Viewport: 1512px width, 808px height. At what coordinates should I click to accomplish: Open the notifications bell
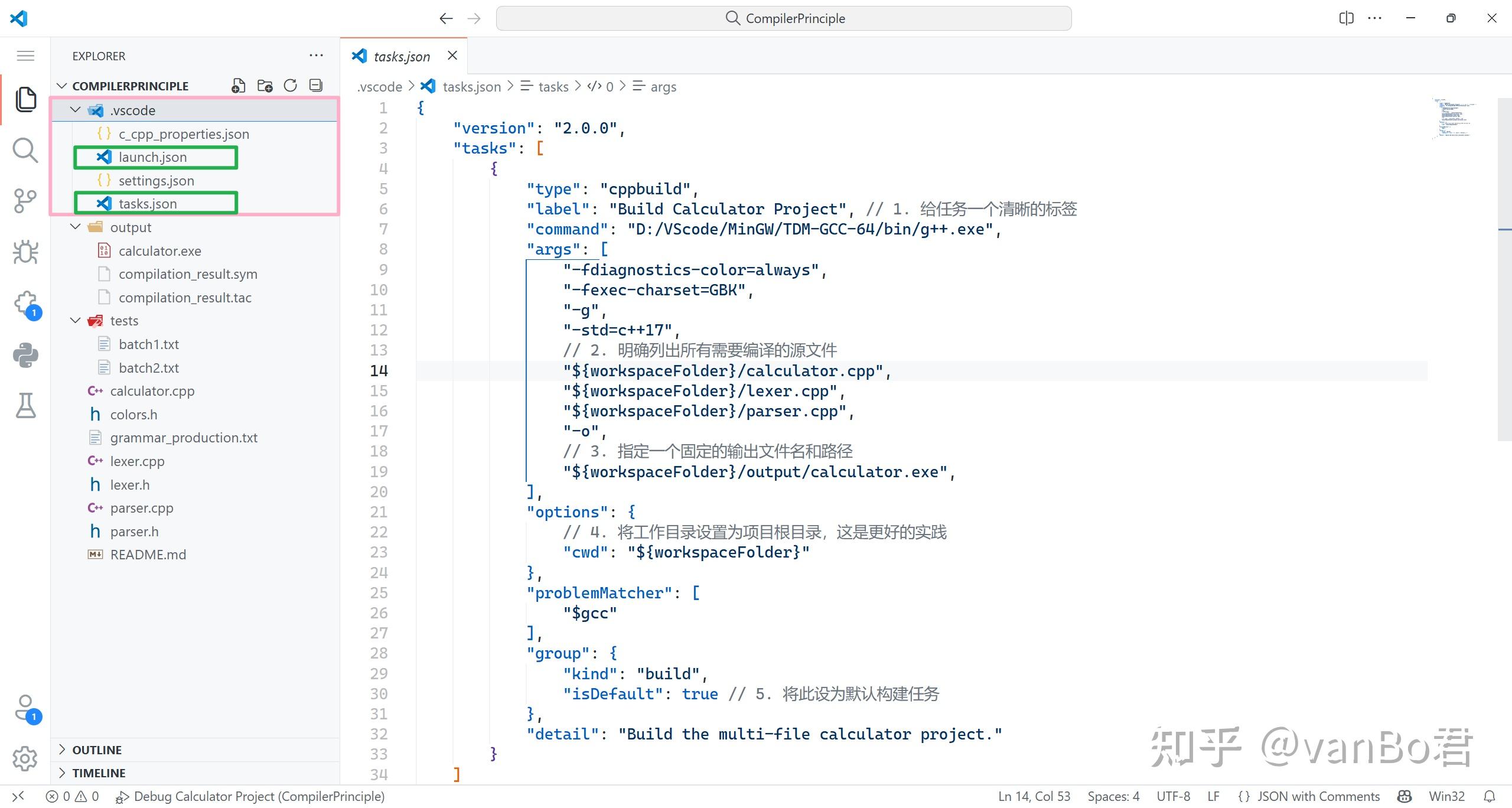click(x=1493, y=796)
